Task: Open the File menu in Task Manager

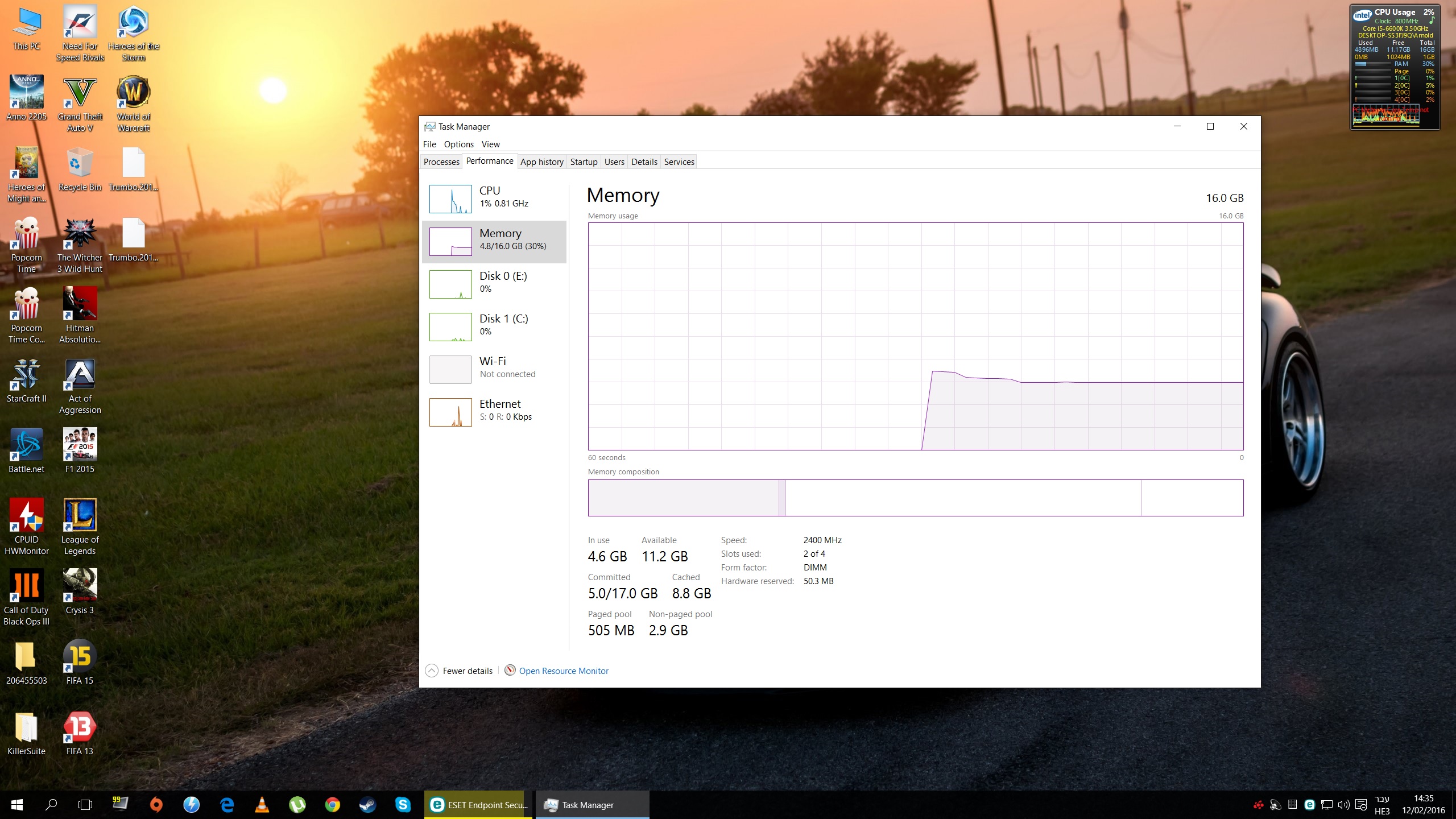Action: click(x=429, y=144)
